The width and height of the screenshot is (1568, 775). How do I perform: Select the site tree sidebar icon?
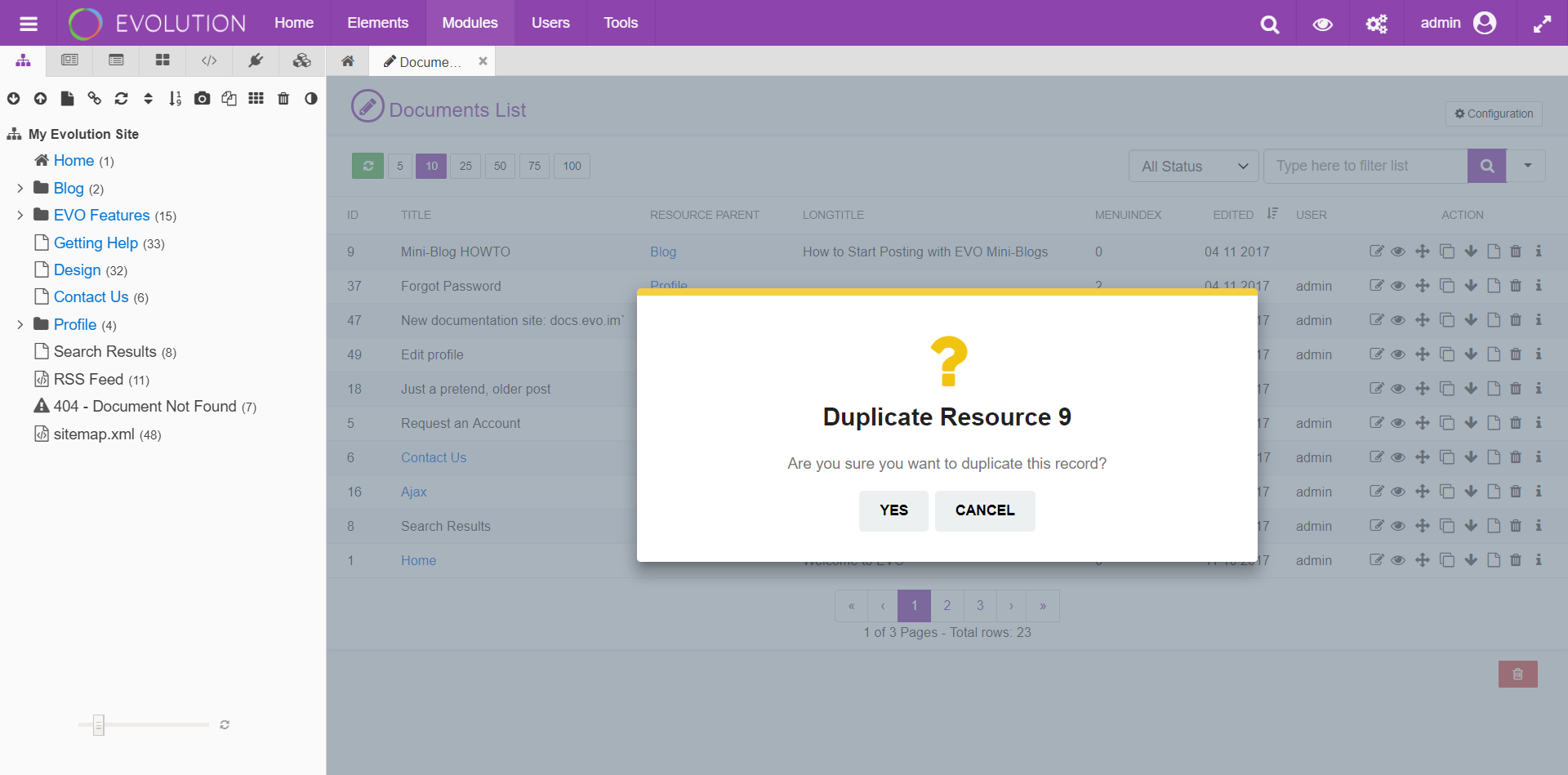pos(22,60)
